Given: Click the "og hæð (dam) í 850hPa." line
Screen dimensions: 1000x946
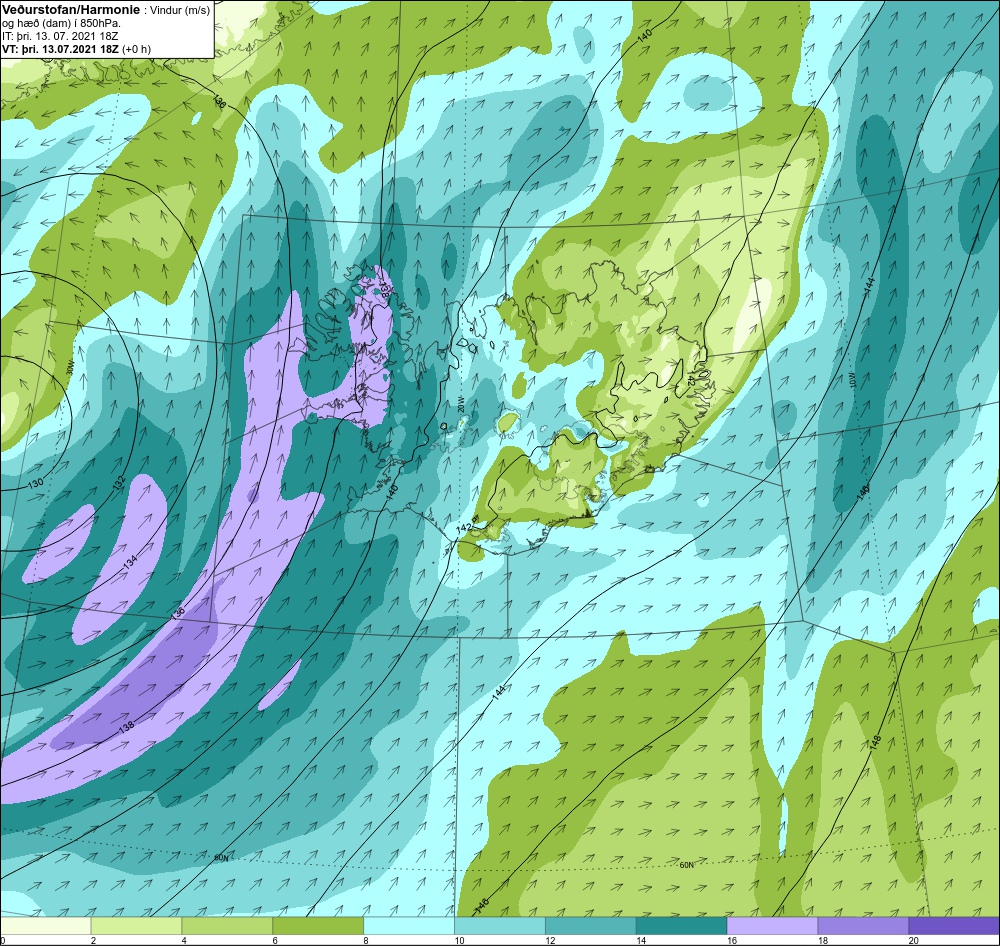Looking at the screenshot, I should 61,24.
